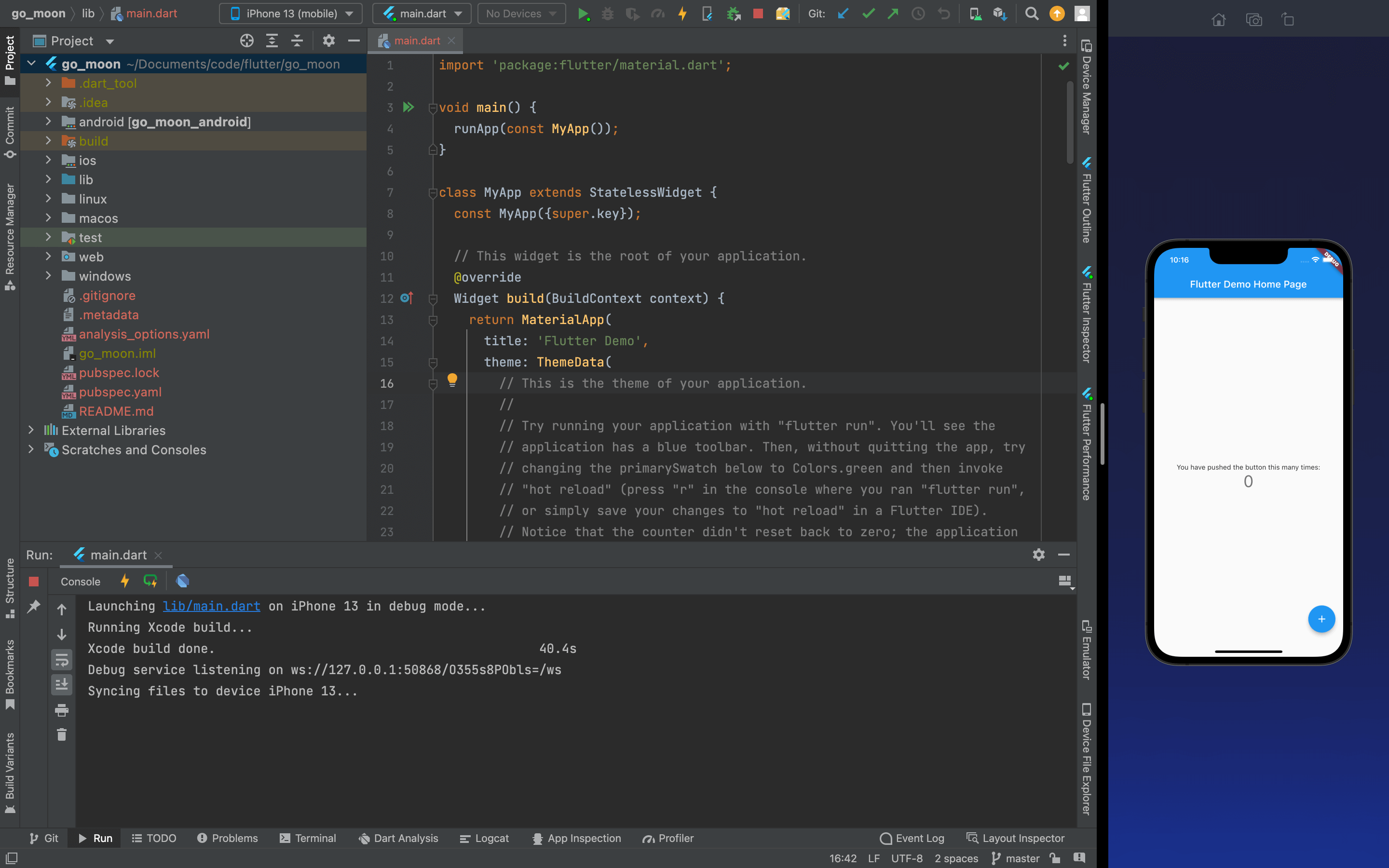The image size is (1389, 868).
Task: Clear console with the trash icon
Action: pyautogui.click(x=61, y=735)
